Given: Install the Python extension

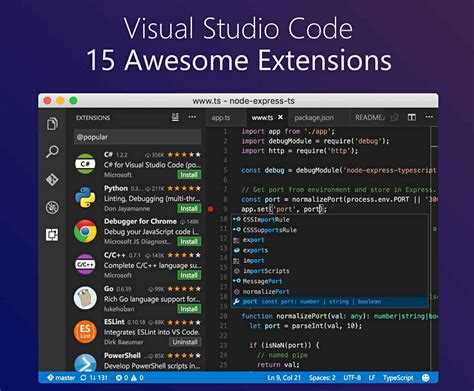Looking at the screenshot, I should coord(189,208).
